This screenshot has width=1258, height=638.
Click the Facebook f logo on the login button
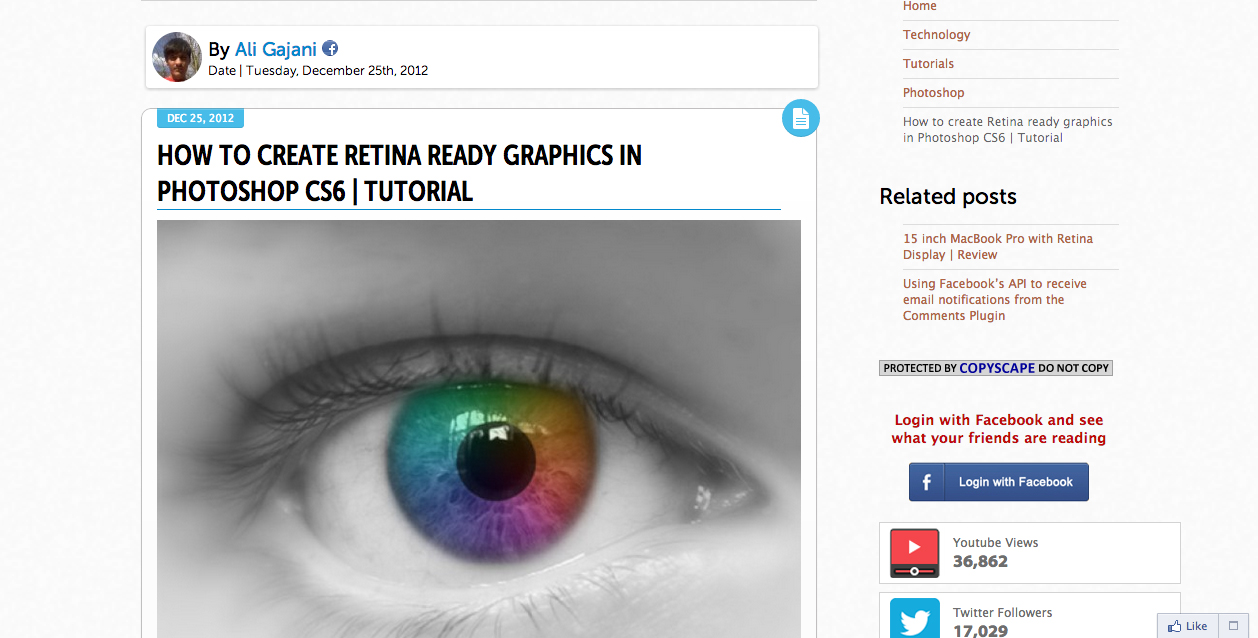coord(927,482)
